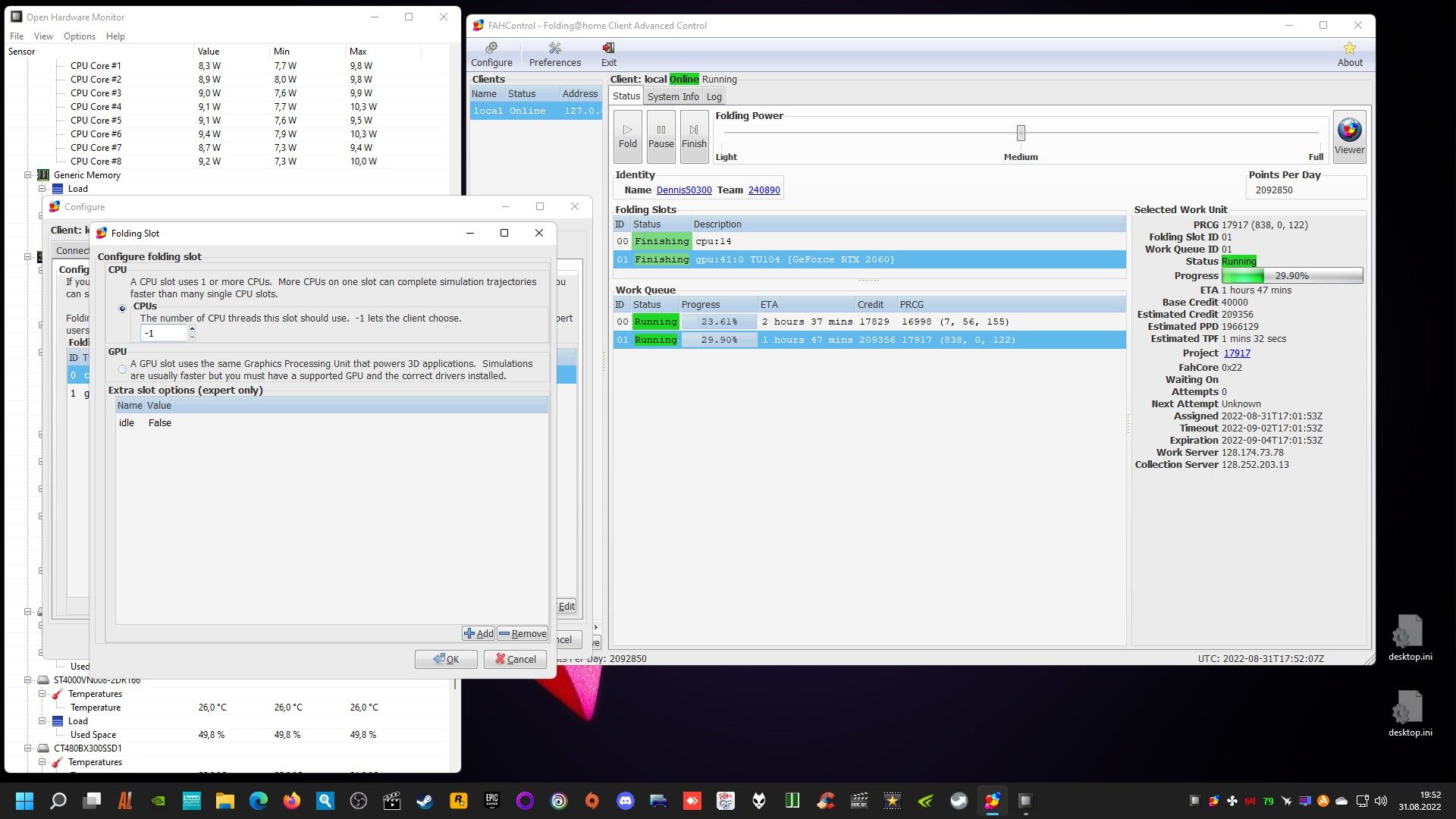Open the team 240890 link
The image size is (1456, 819).
tap(764, 190)
